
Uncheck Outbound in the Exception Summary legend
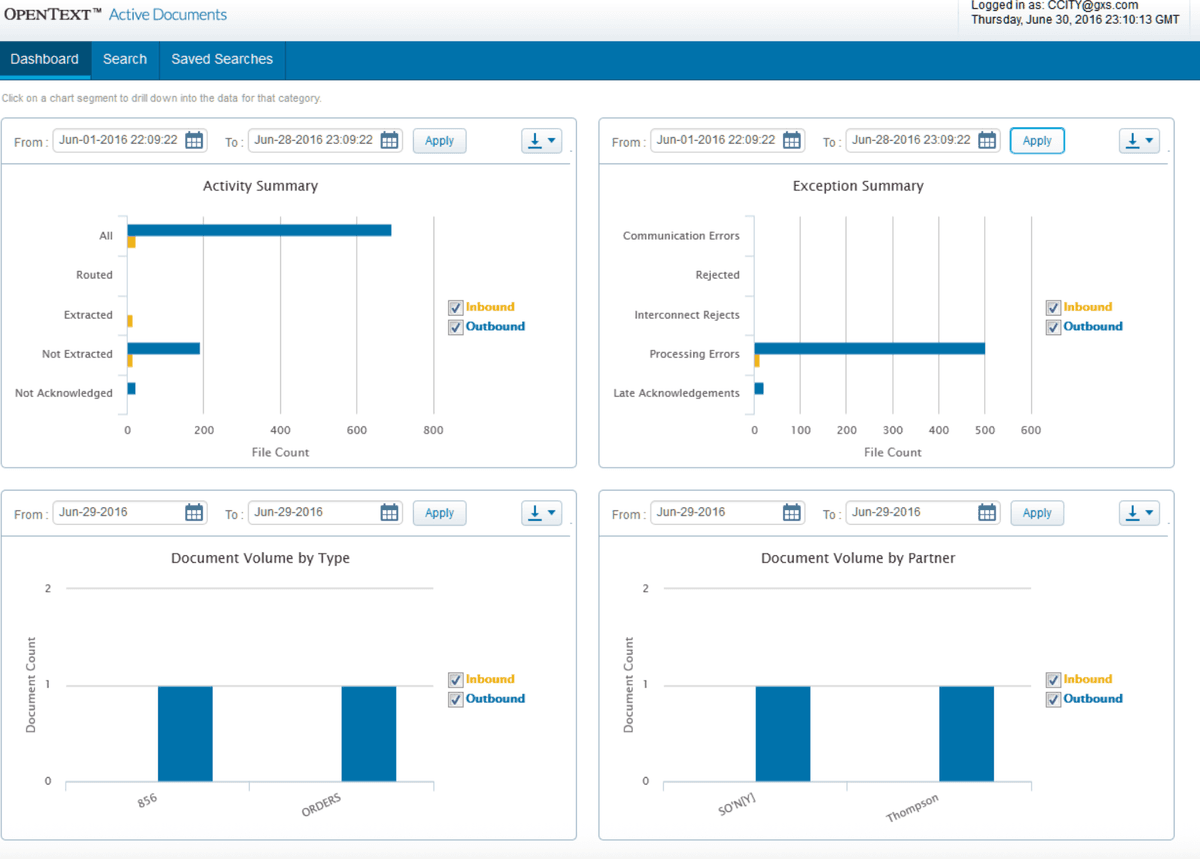point(1054,327)
